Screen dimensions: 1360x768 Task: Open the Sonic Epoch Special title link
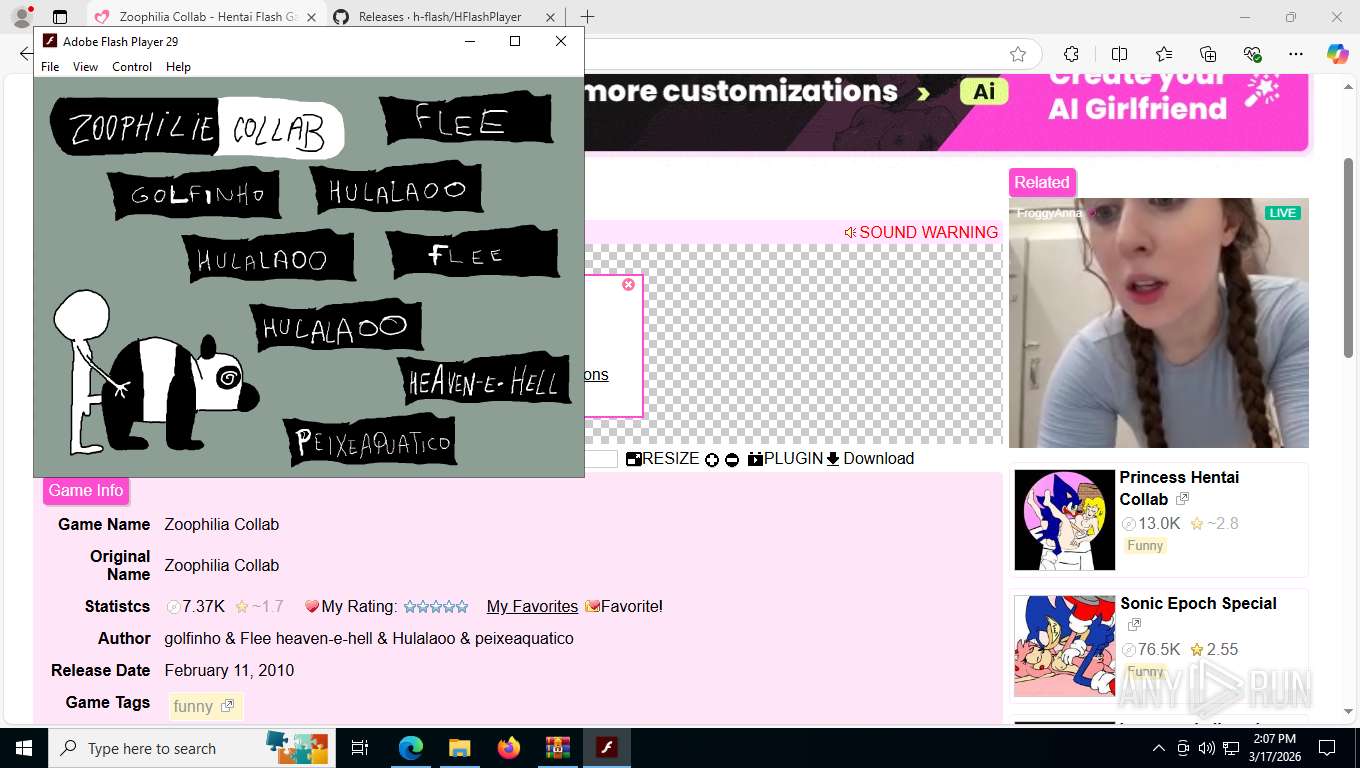click(x=1198, y=604)
